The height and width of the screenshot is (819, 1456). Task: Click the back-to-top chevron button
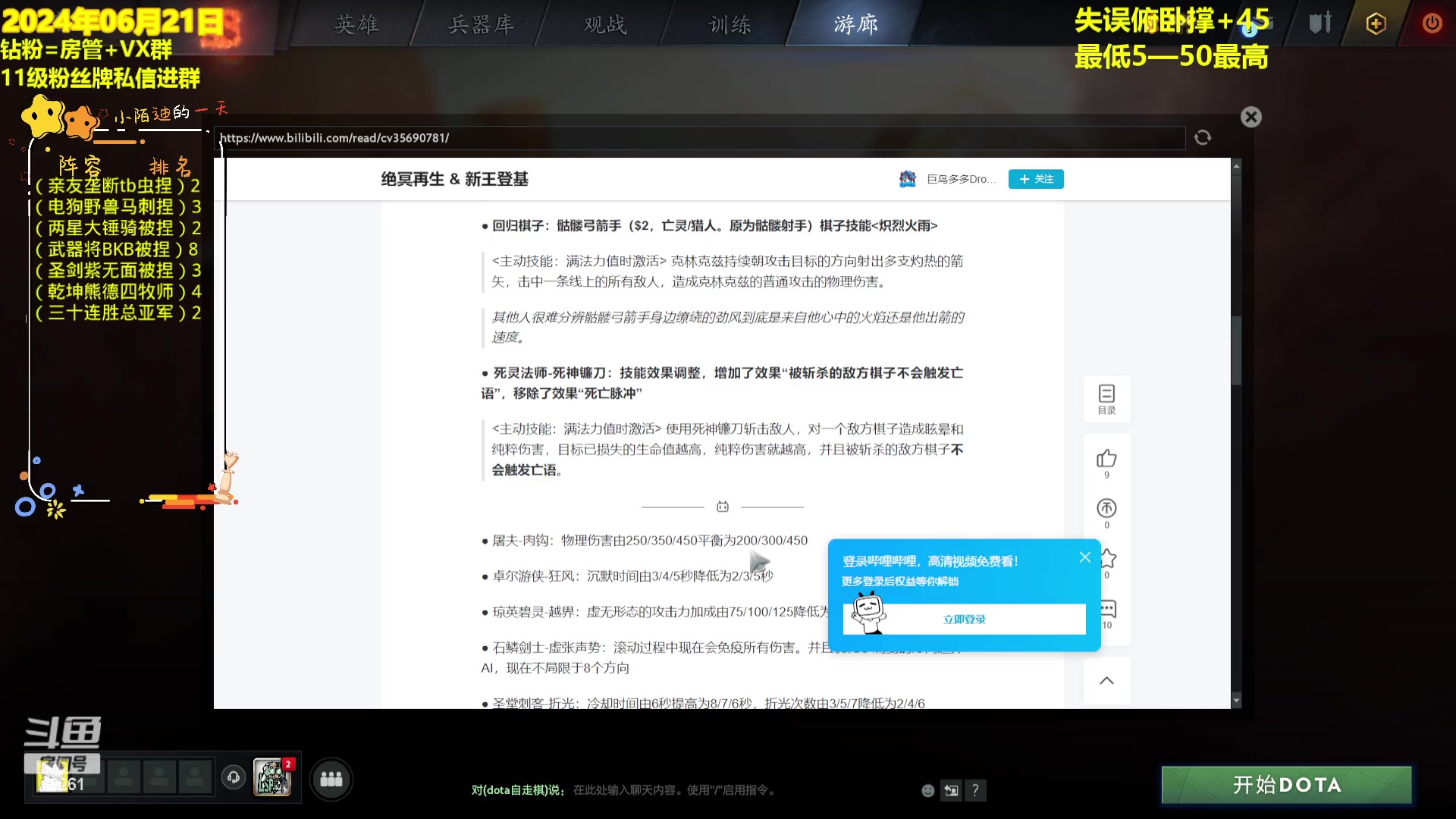tap(1106, 680)
